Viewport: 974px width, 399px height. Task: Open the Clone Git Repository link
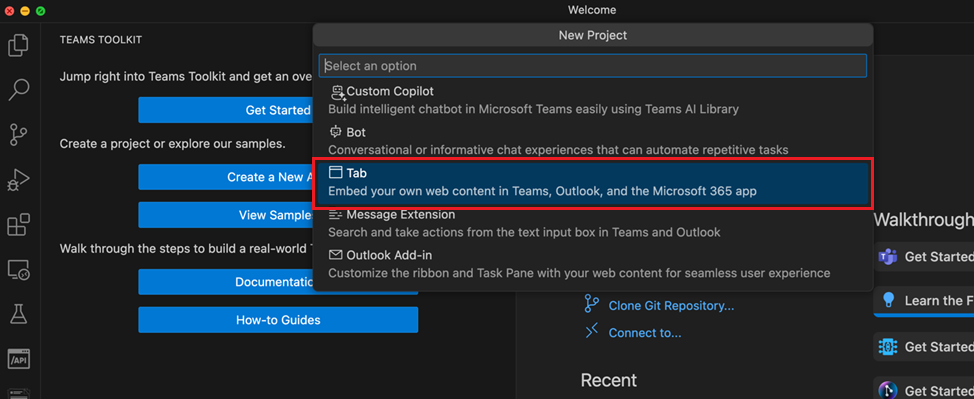click(x=671, y=306)
